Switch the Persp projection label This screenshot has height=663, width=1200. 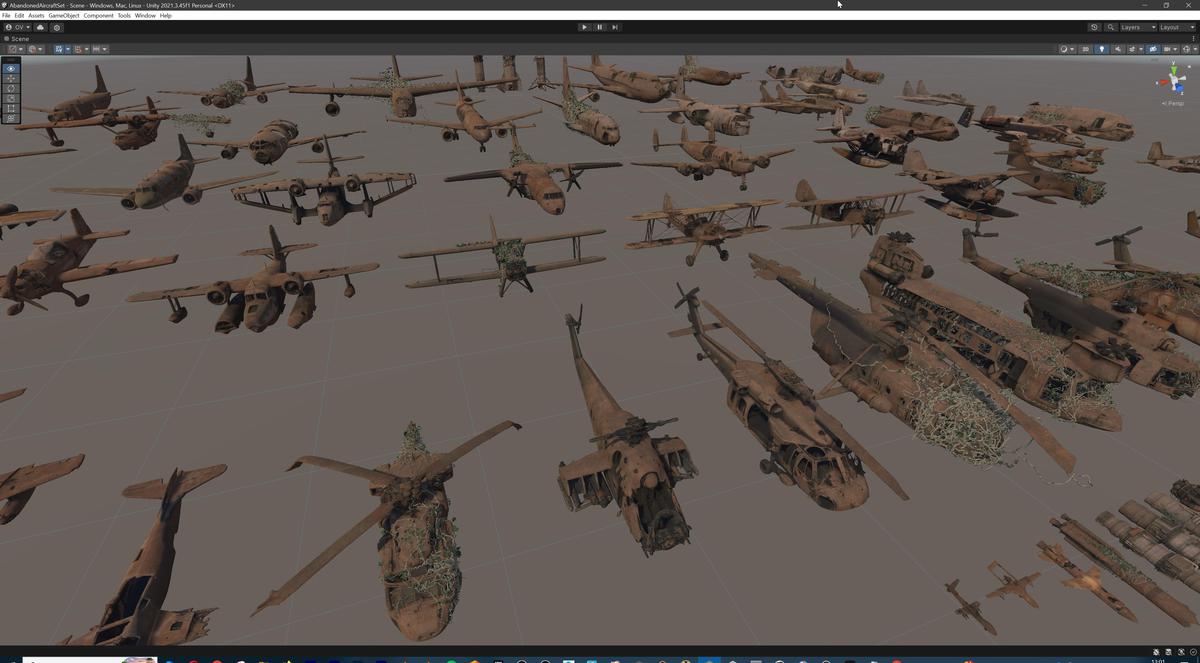point(1173,103)
